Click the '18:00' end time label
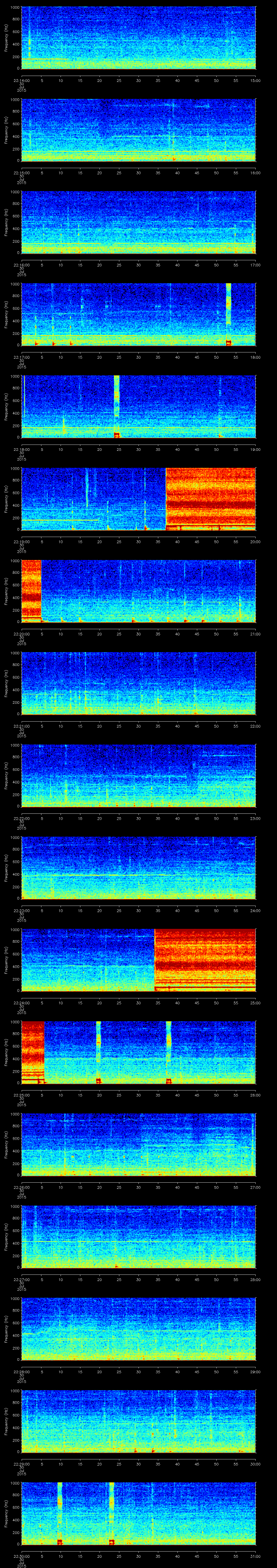 click(255, 357)
